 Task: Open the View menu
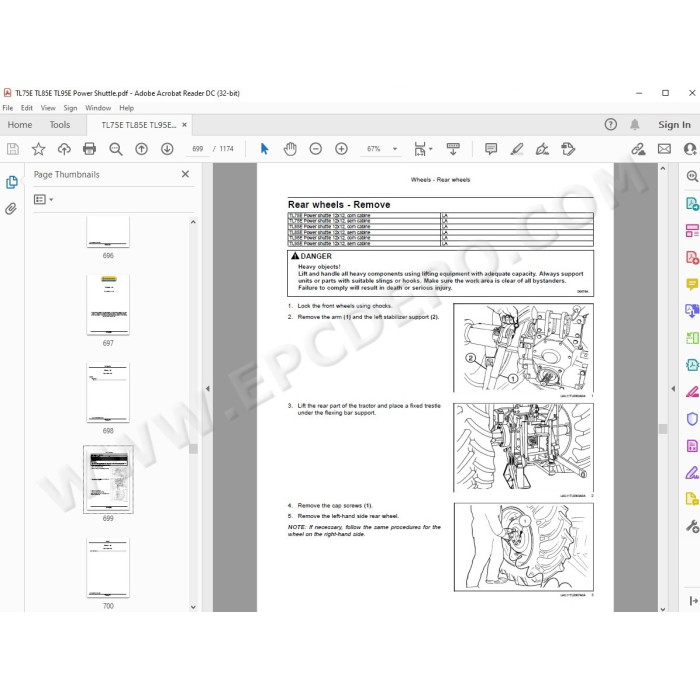(48, 108)
